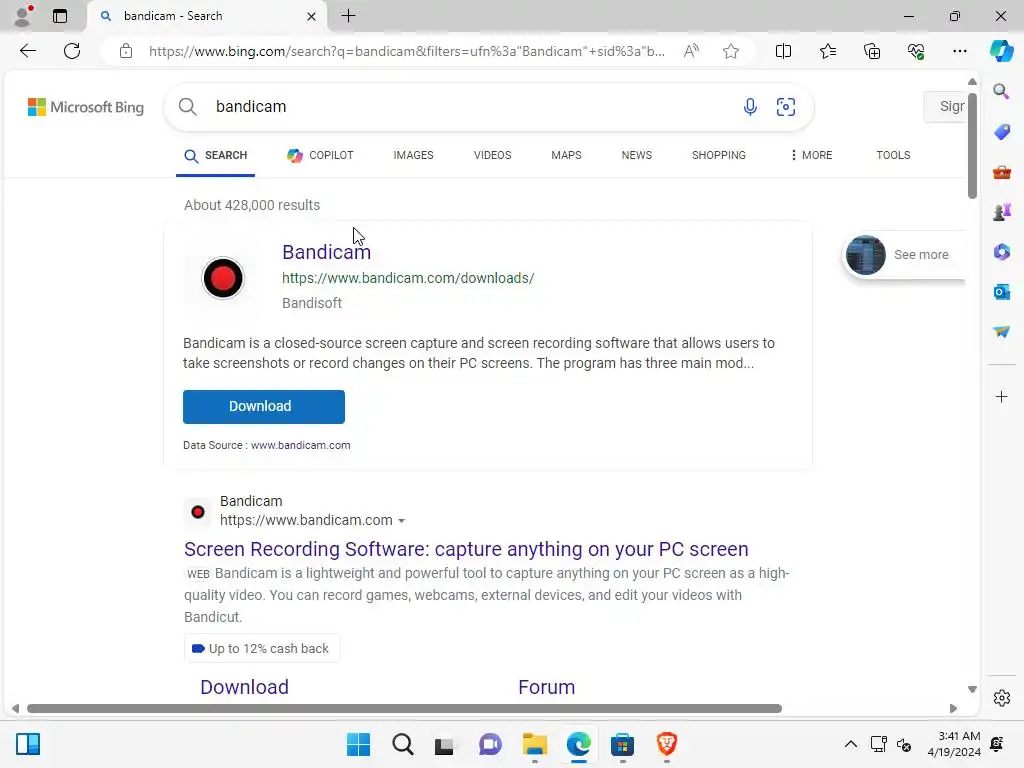This screenshot has width=1024, height=768.
Task: Open the Edge profile icon
Action: tap(23, 16)
